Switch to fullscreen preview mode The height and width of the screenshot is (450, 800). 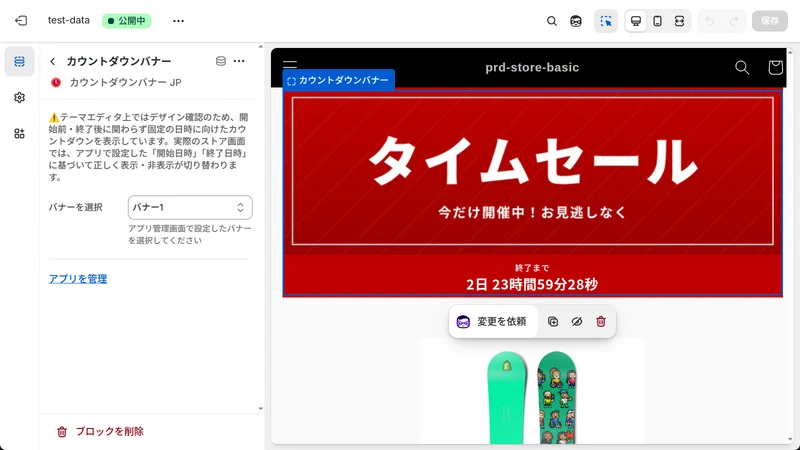pos(679,21)
